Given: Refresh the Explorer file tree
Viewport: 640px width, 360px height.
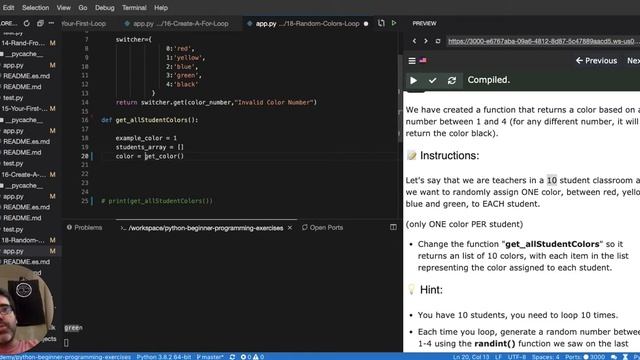Looking at the screenshot, I should click(x=27, y=23).
